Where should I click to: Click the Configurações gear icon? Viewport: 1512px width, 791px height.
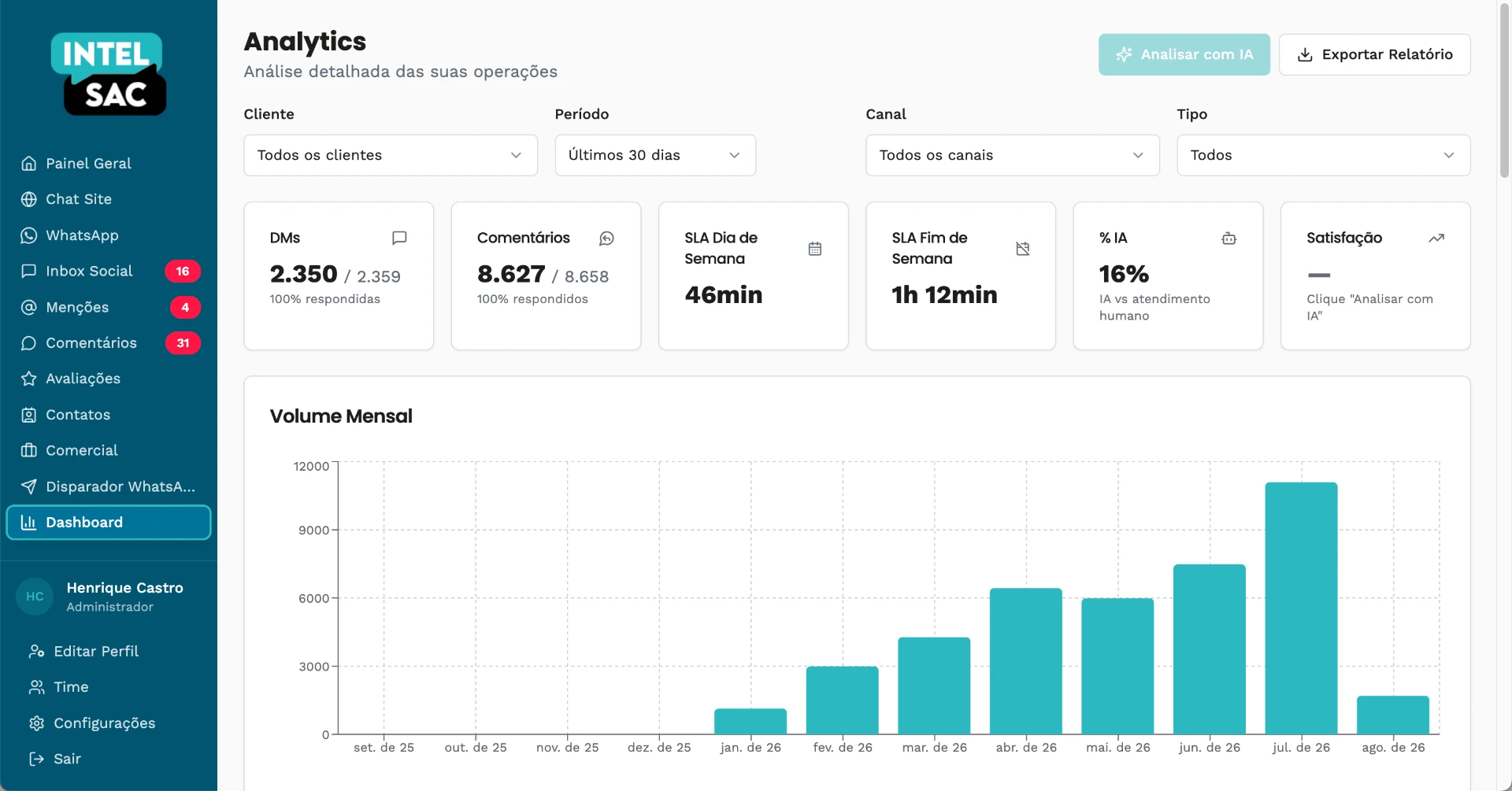37,723
